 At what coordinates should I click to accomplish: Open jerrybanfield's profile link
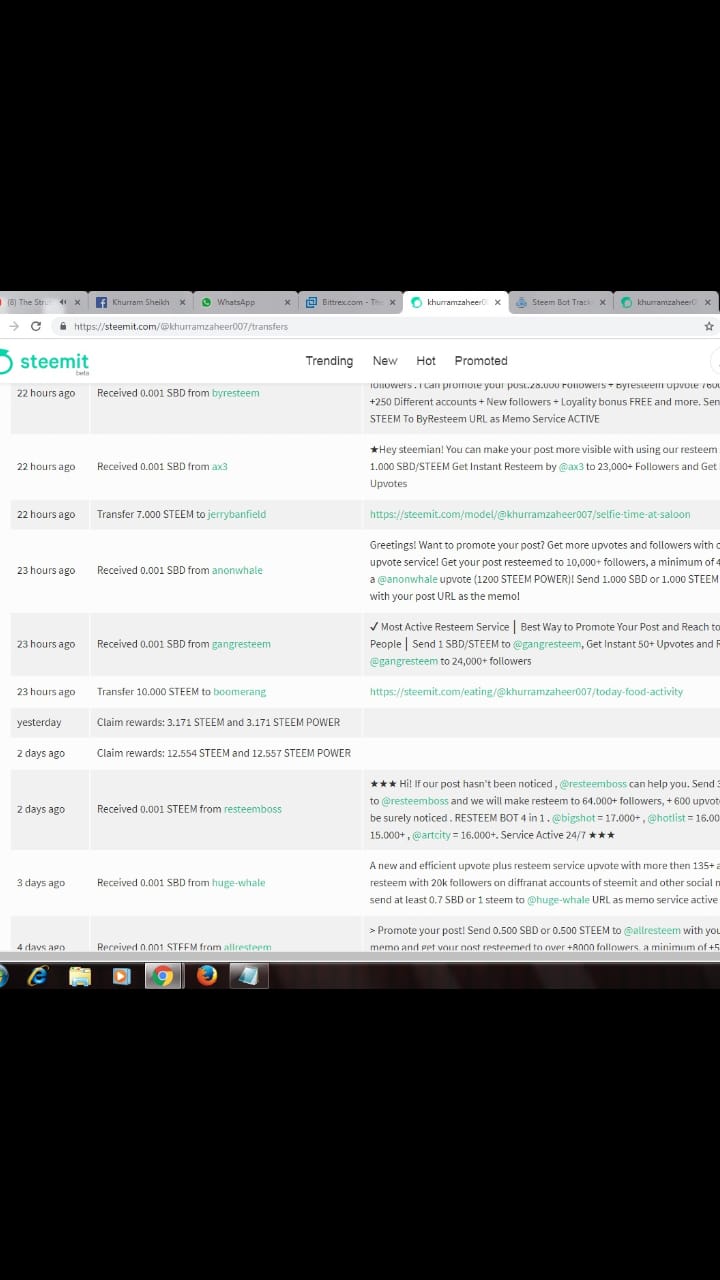pos(237,514)
